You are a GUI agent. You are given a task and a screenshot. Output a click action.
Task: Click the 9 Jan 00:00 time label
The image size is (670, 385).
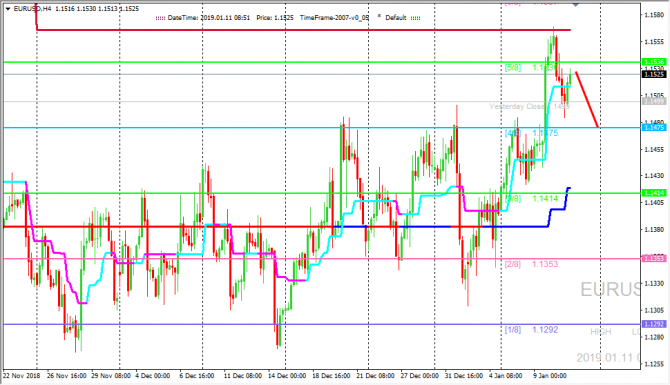coord(550,376)
